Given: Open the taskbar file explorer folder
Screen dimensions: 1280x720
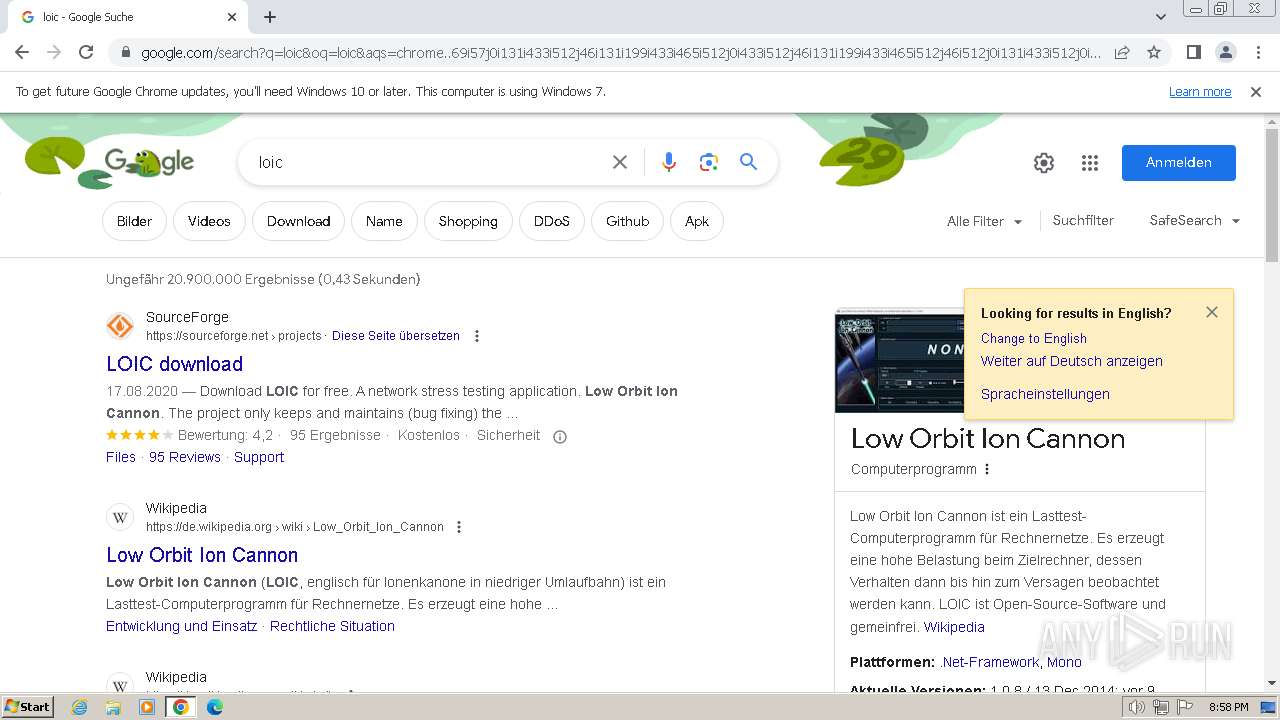Looking at the screenshot, I should coord(113,707).
